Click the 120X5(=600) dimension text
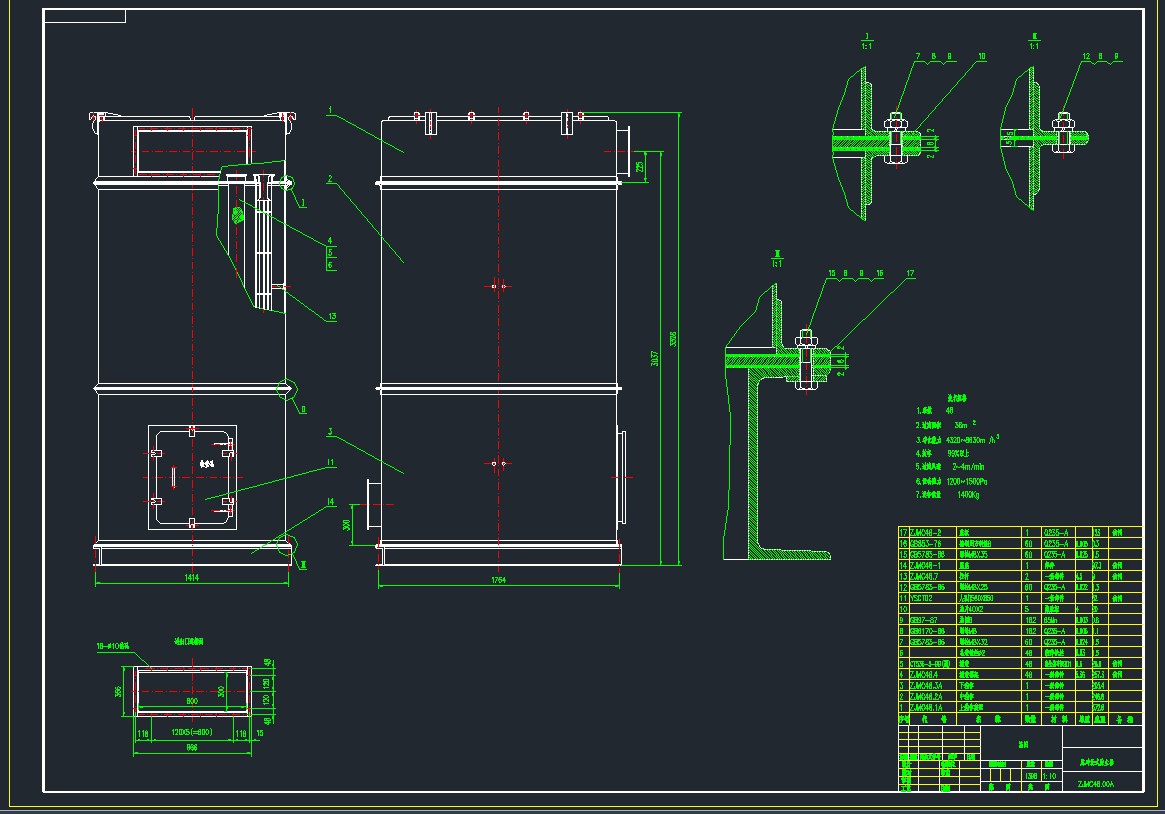The image size is (1165, 814). click(x=192, y=732)
